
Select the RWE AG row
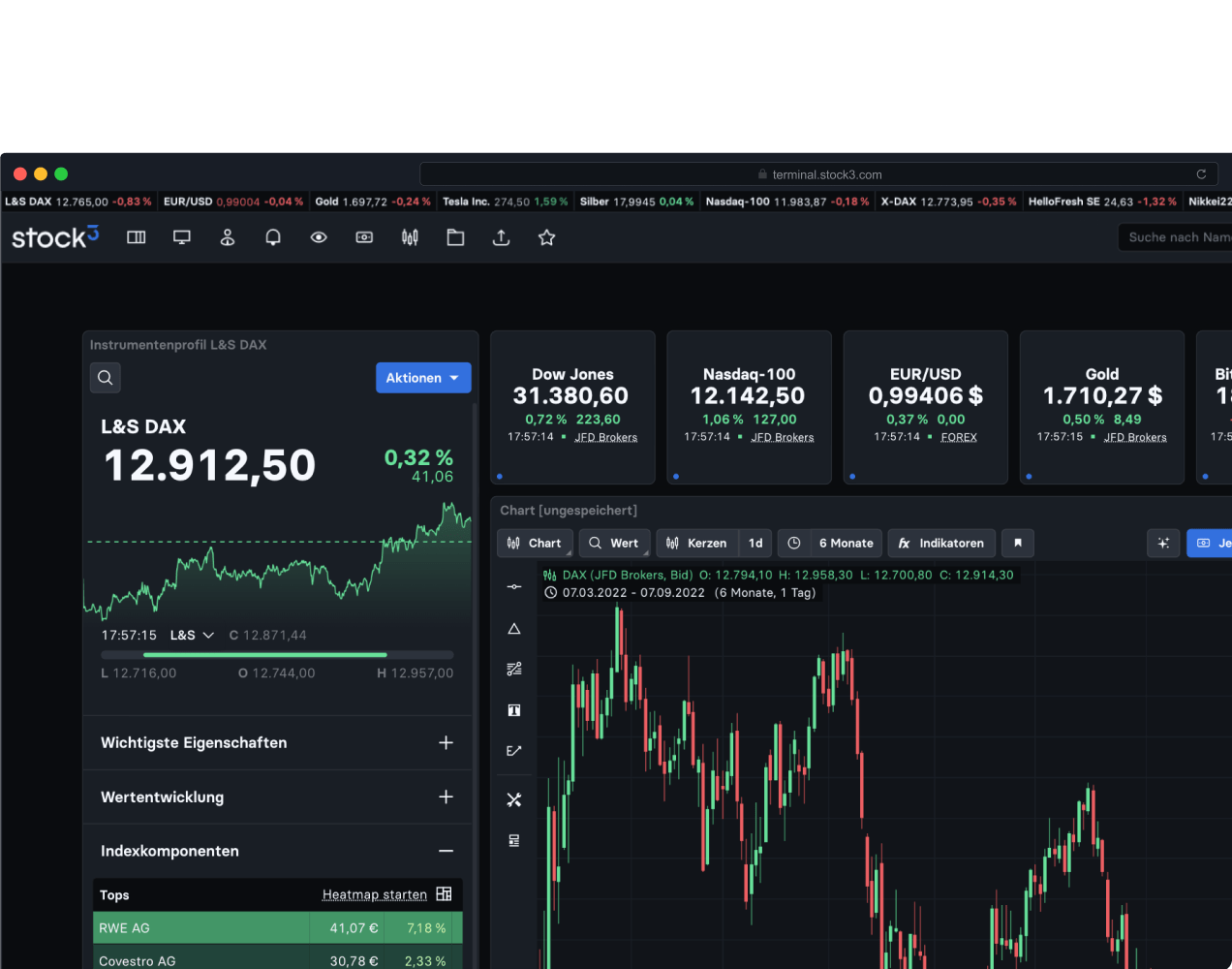tap(277, 928)
